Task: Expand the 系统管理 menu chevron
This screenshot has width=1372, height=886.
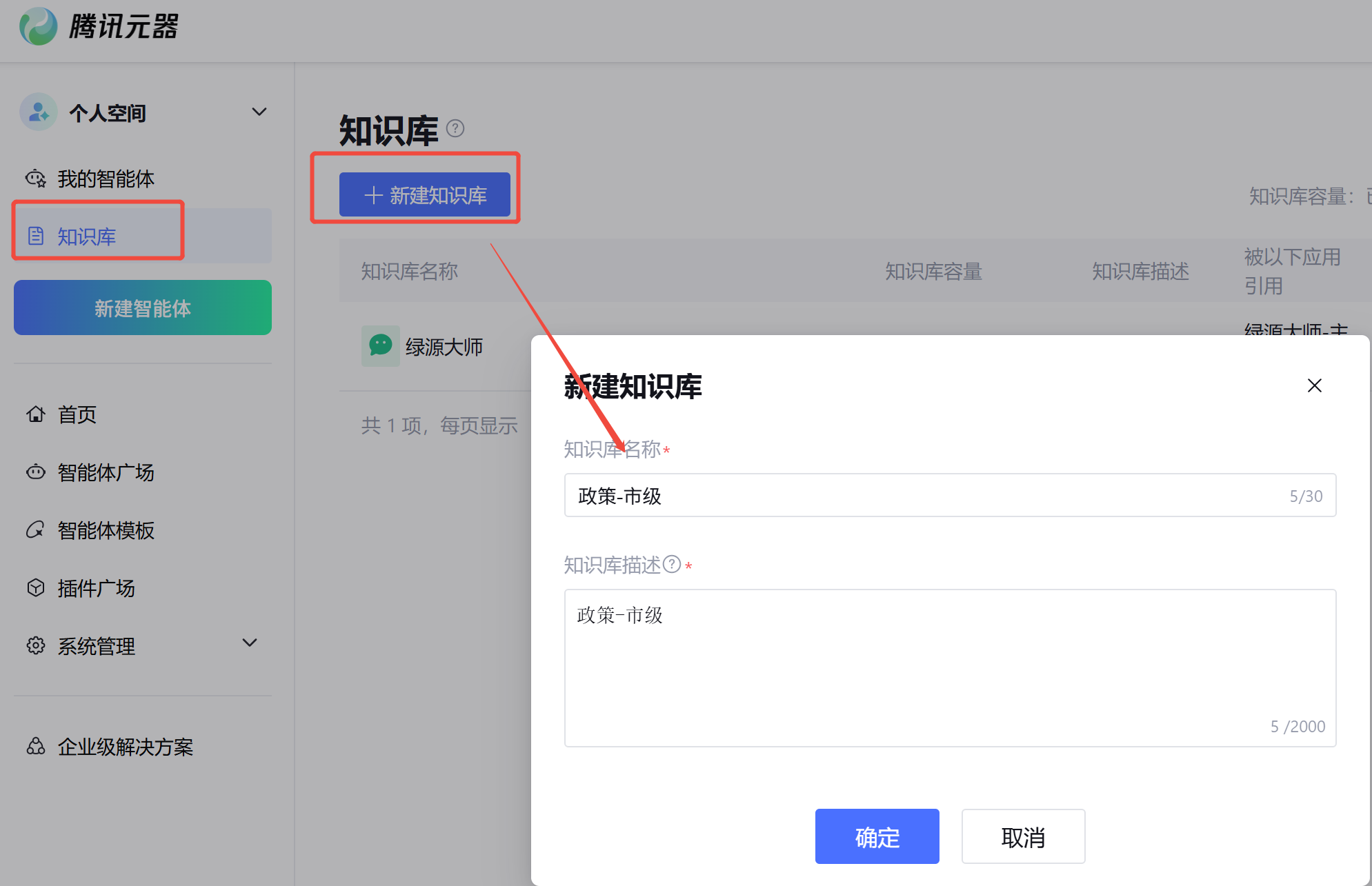Action: [x=250, y=643]
